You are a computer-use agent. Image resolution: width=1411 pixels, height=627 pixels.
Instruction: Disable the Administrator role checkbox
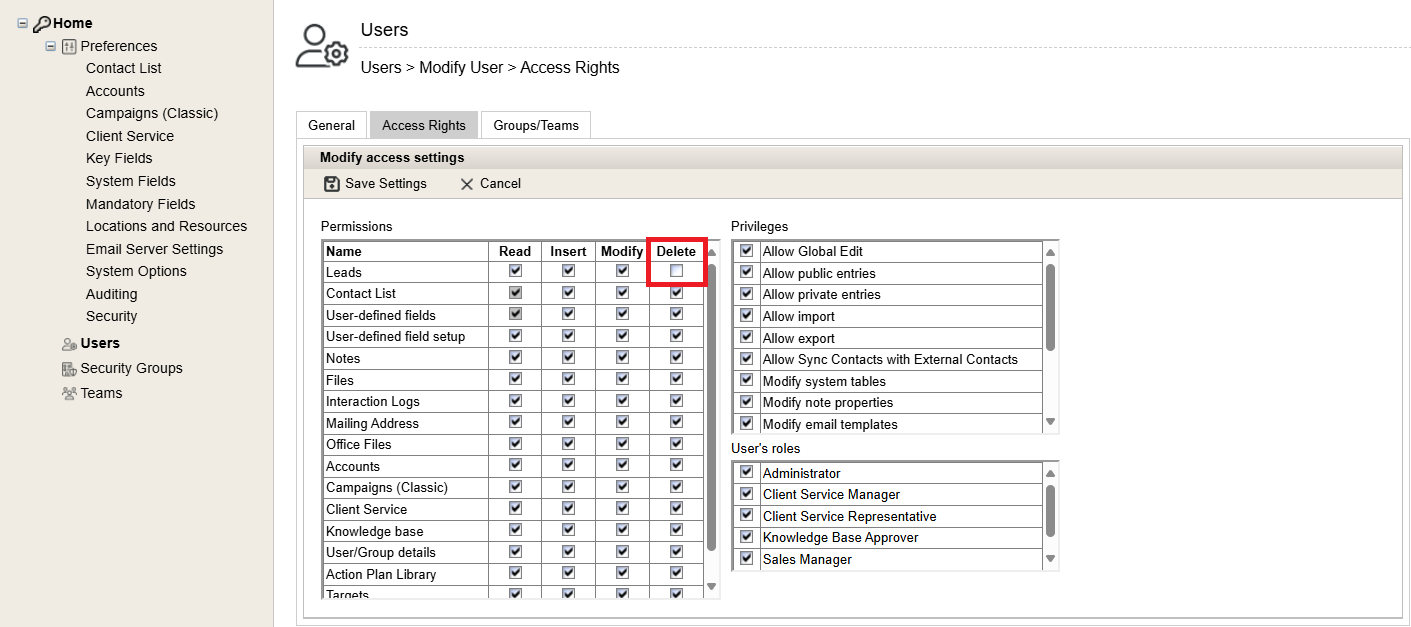pyautogui.click(x=746, y=472)
